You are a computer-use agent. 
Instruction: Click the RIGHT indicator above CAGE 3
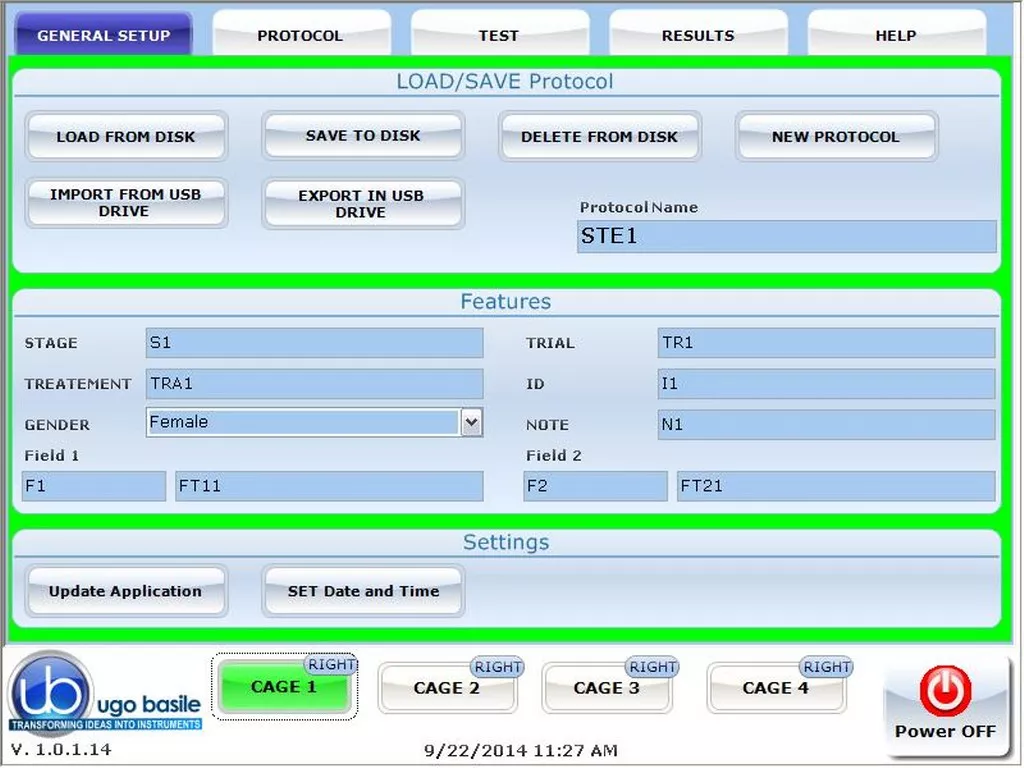[x=652, y=667]
